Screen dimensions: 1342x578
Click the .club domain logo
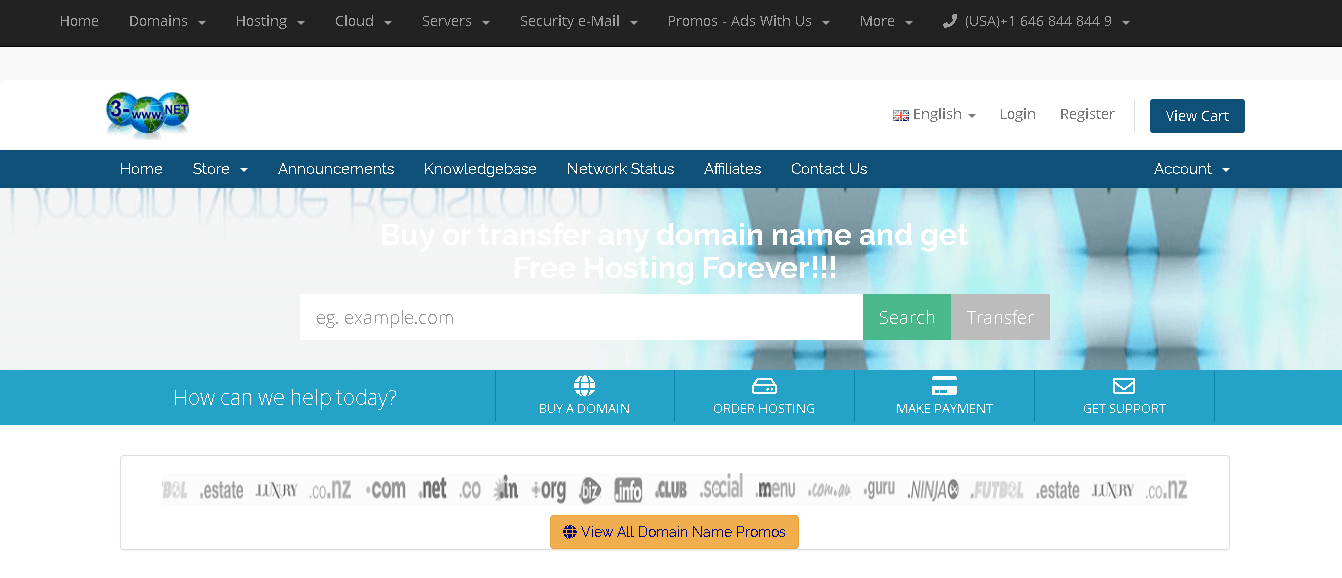click(x=671, y=490)
